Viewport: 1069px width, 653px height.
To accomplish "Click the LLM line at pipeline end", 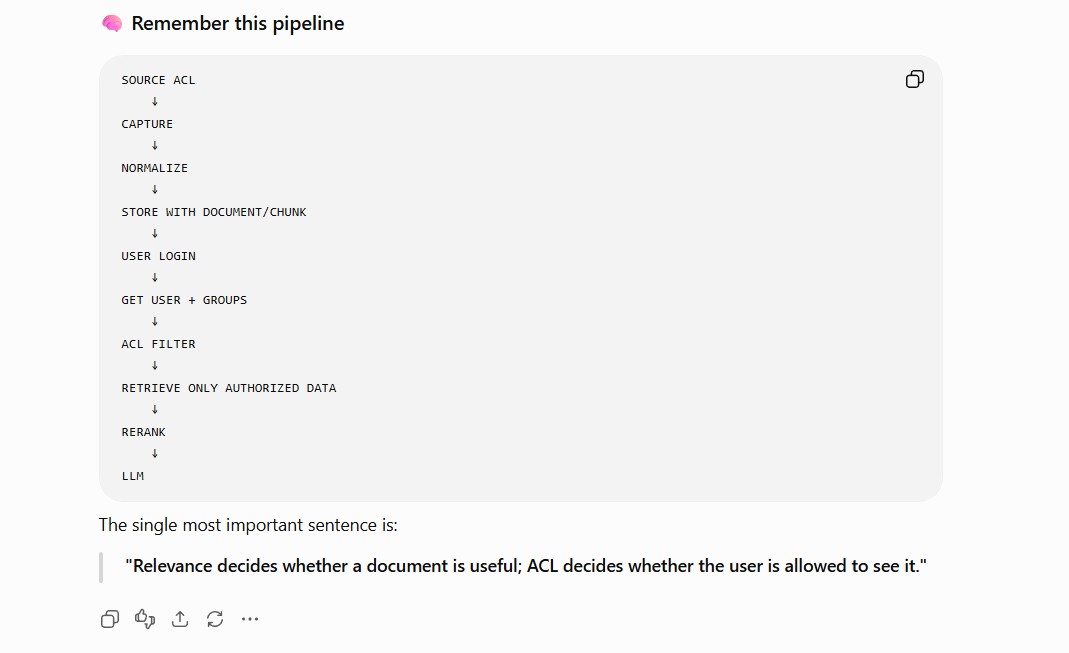I will [x=132, y=476].
